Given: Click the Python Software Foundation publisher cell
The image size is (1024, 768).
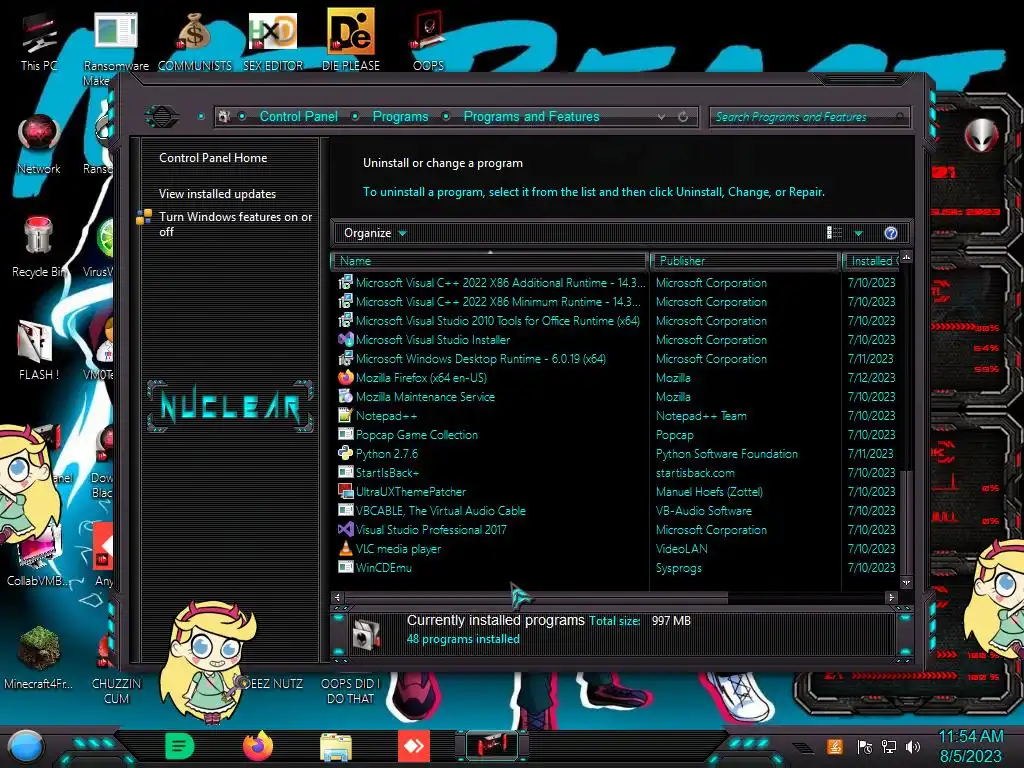Looking at the screenshot, I should (727, 454).
